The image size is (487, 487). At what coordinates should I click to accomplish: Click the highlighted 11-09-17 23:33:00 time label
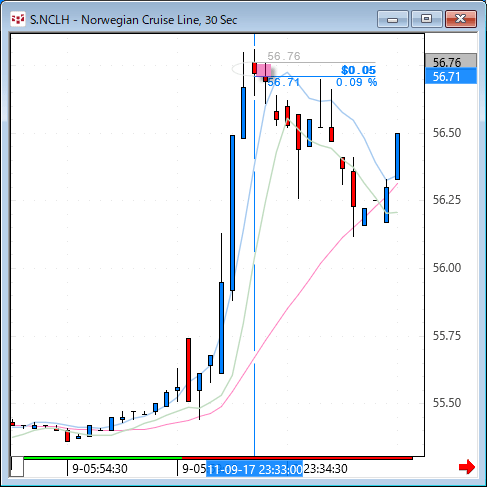[254, 469]
